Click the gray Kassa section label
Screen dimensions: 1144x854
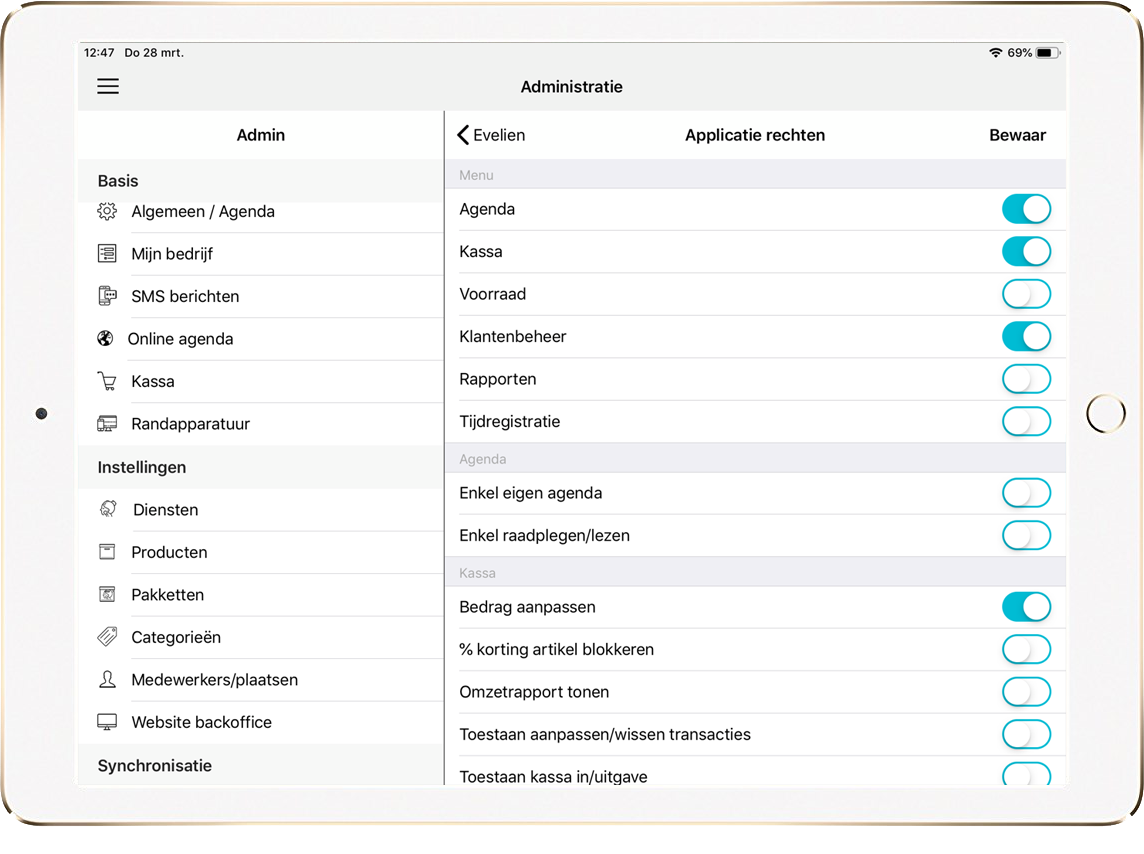tap(477, 573)
